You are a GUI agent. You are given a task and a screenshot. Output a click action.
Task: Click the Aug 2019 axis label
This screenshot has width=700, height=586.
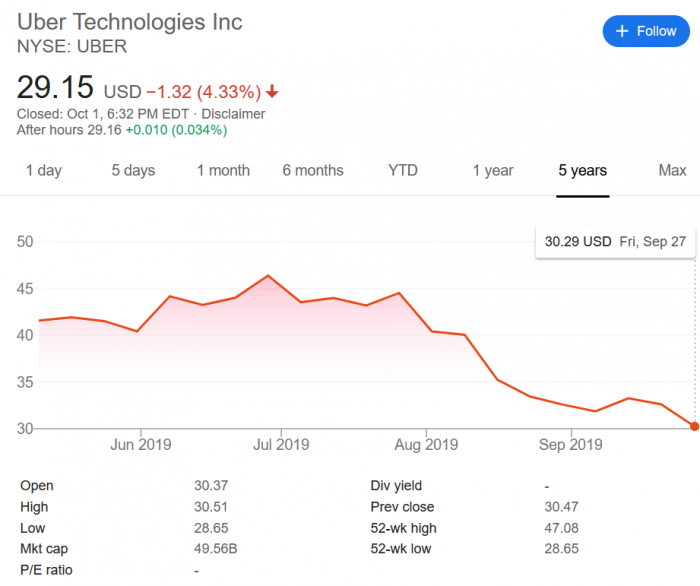click(426, 444)
